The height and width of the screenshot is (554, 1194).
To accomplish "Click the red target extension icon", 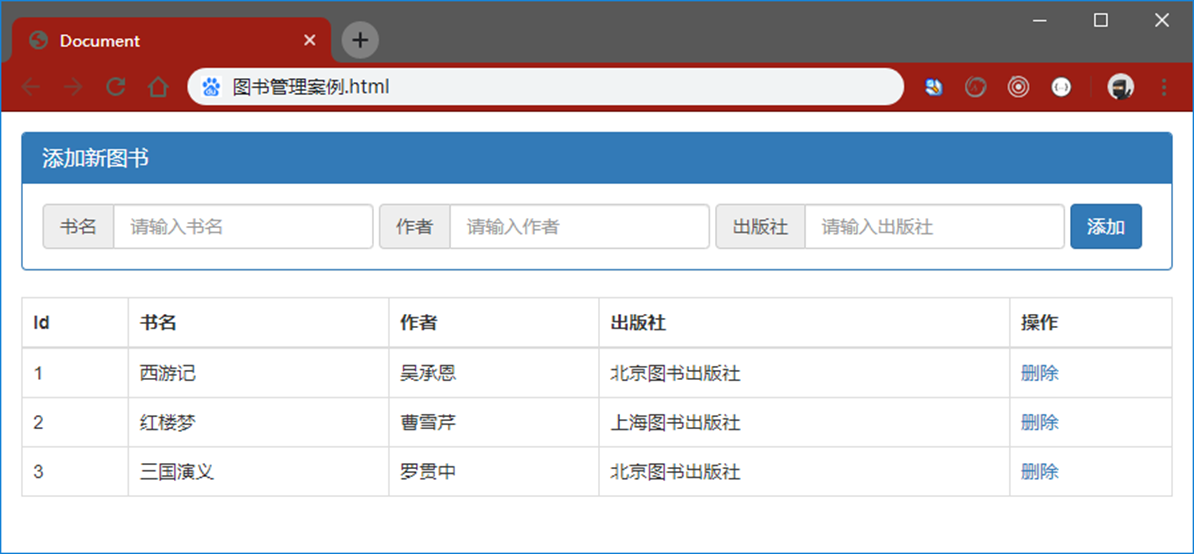I will (1018, 88).
